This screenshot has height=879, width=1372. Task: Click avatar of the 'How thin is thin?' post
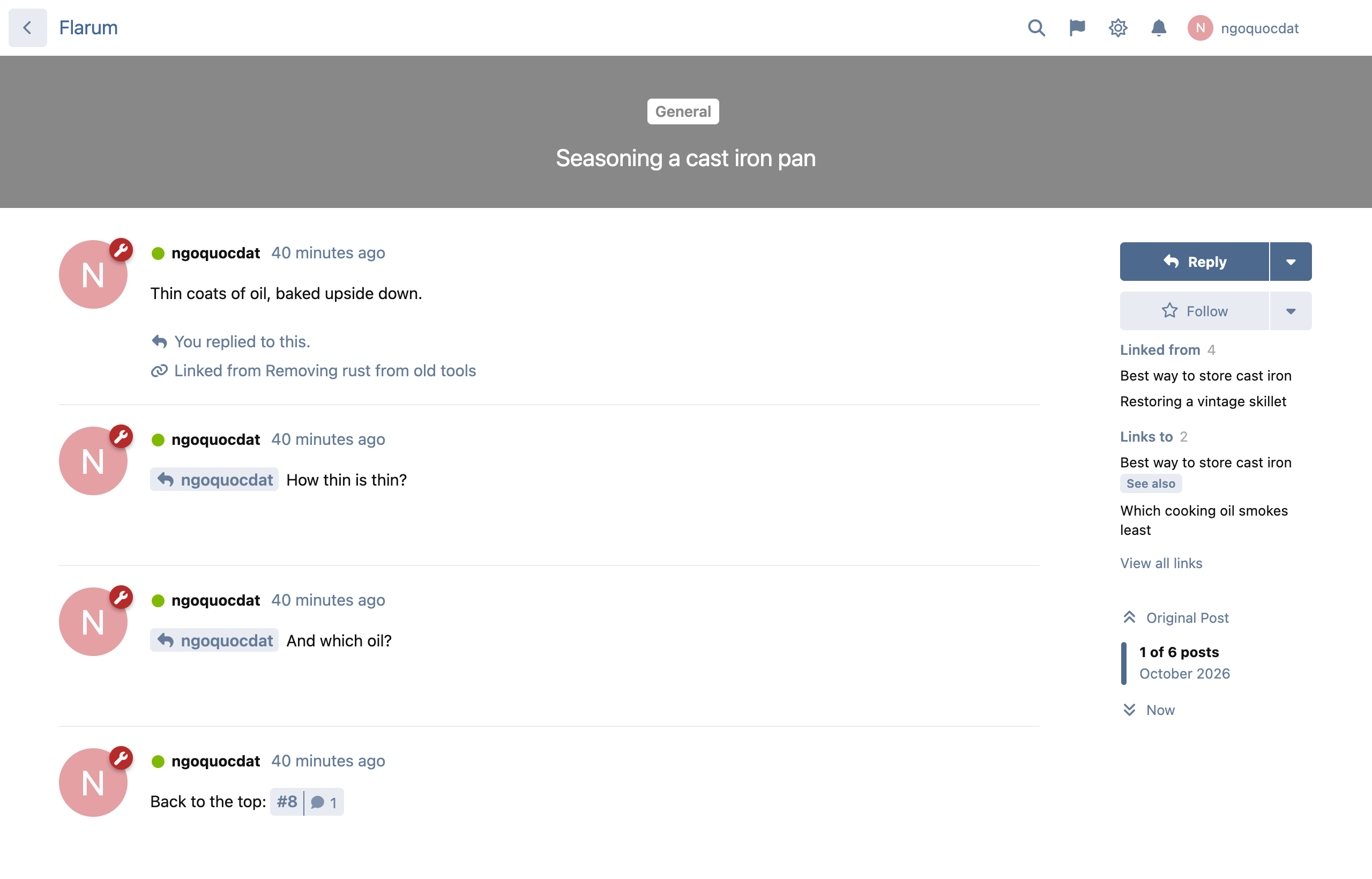click(x=93, y=461)
